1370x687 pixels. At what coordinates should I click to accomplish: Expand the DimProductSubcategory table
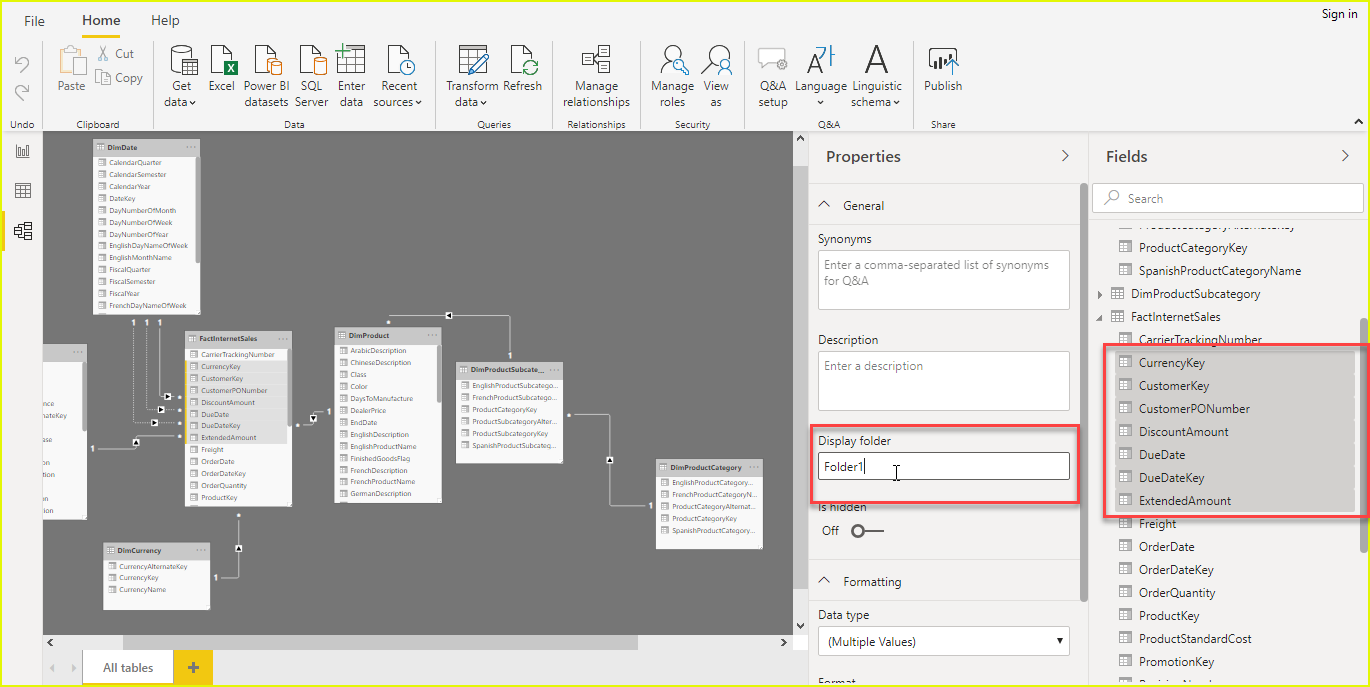pos(1101,294)
